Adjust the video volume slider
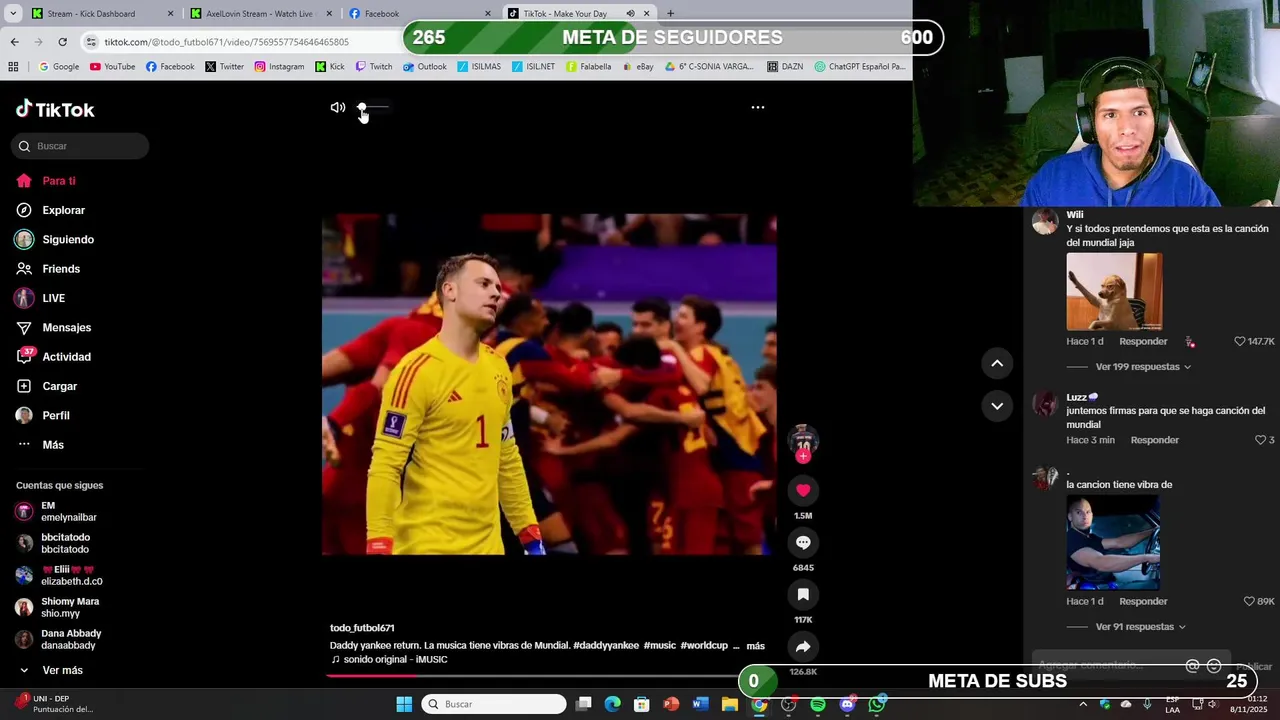Screen dimensions: 1280x720 374,107
